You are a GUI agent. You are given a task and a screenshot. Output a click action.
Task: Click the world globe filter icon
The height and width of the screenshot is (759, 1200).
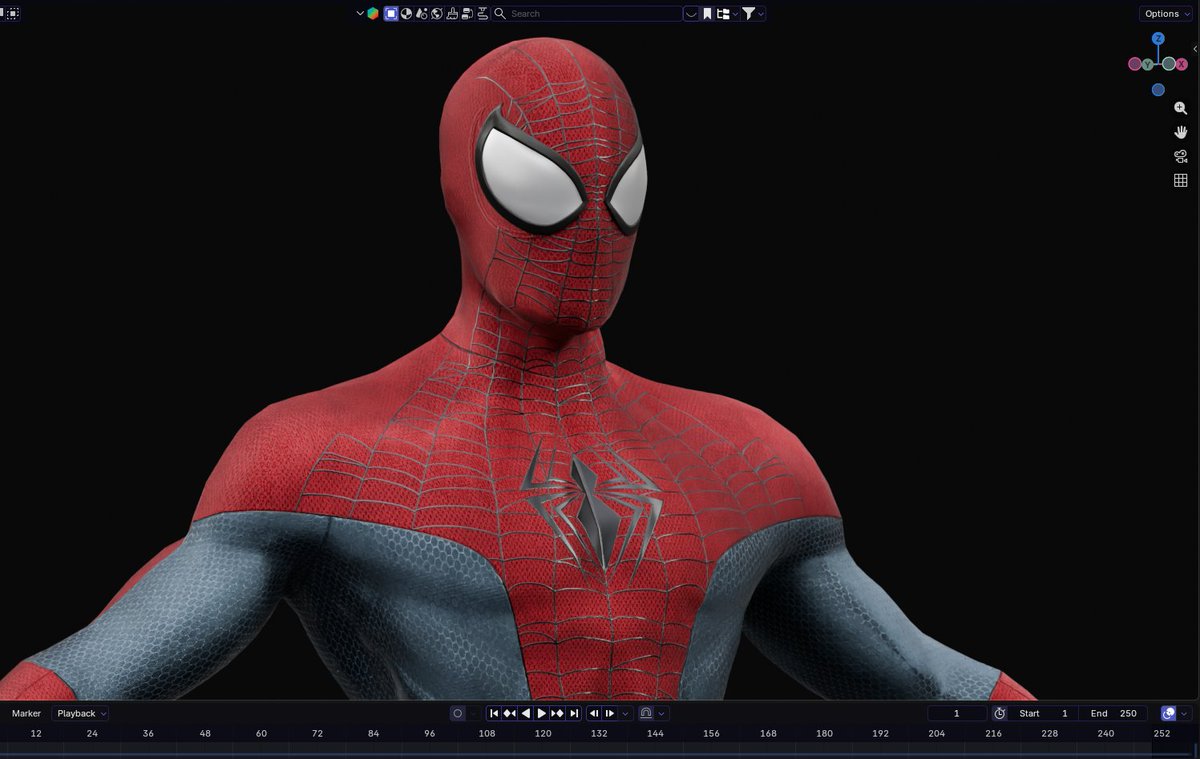coord(436,14)
